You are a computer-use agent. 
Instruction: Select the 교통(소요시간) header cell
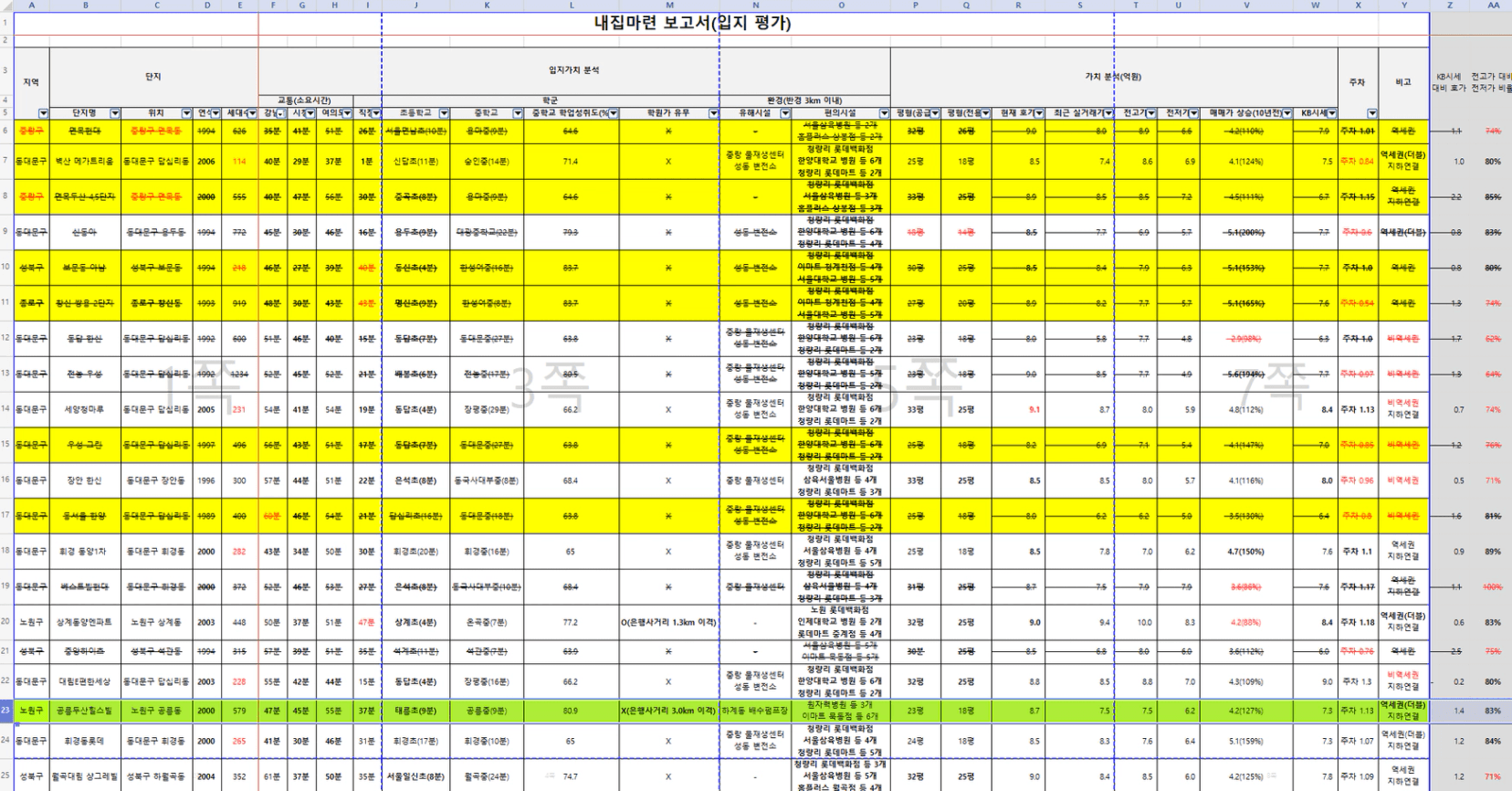point(305,100)
